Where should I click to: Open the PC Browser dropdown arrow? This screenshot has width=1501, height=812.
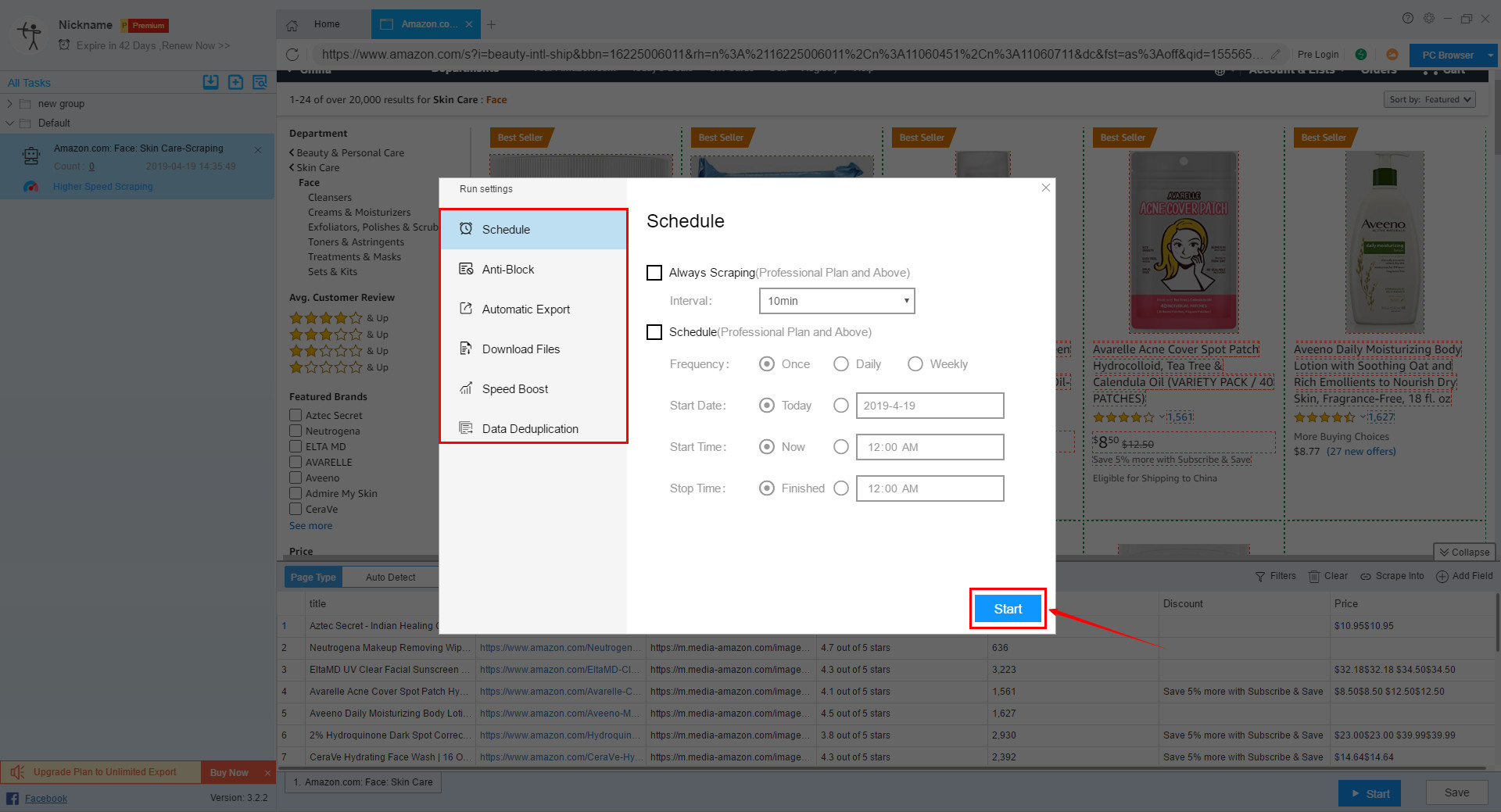[1491, 55]
